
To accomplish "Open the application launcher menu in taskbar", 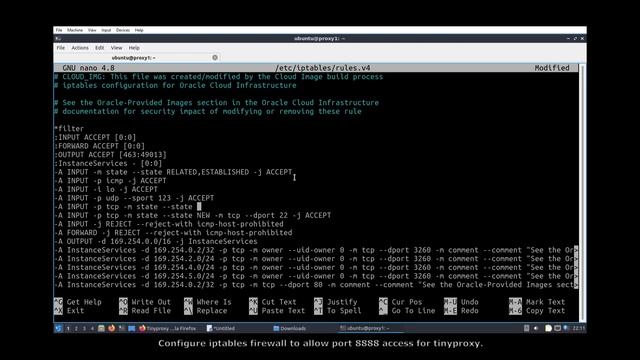I will tap(58, 328).
